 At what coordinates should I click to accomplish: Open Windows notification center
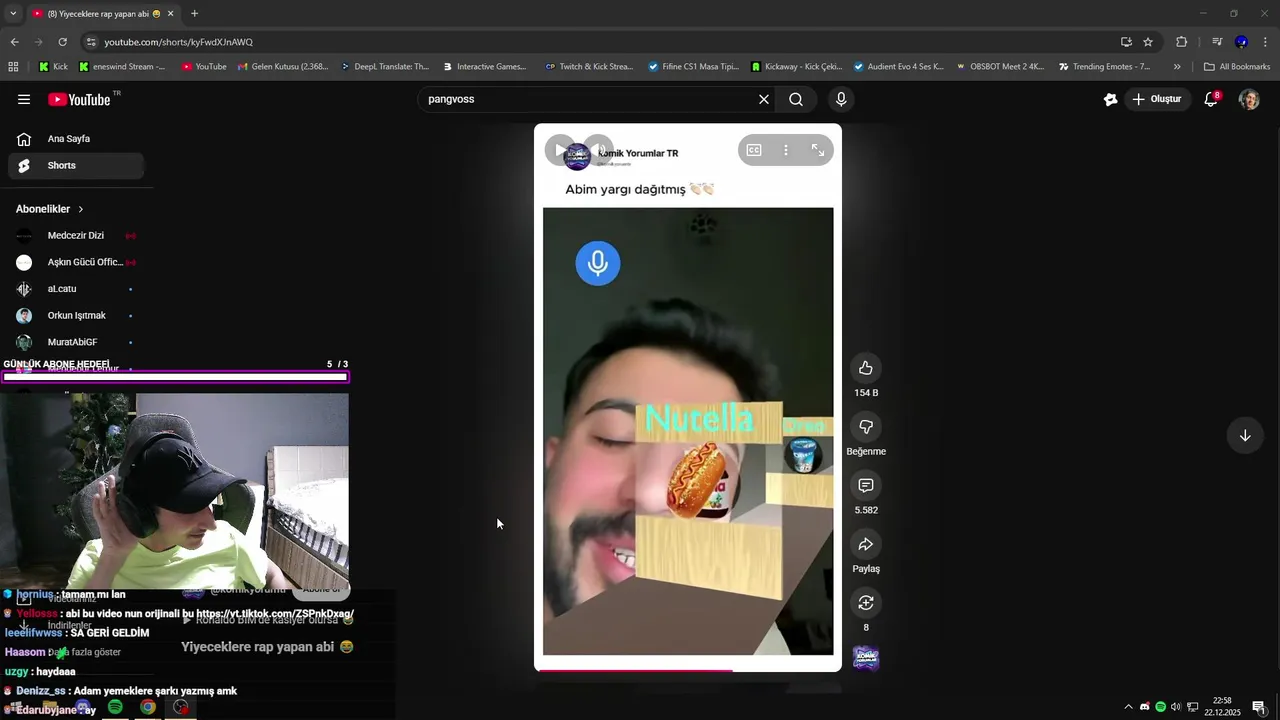(x=1259, y=707)
